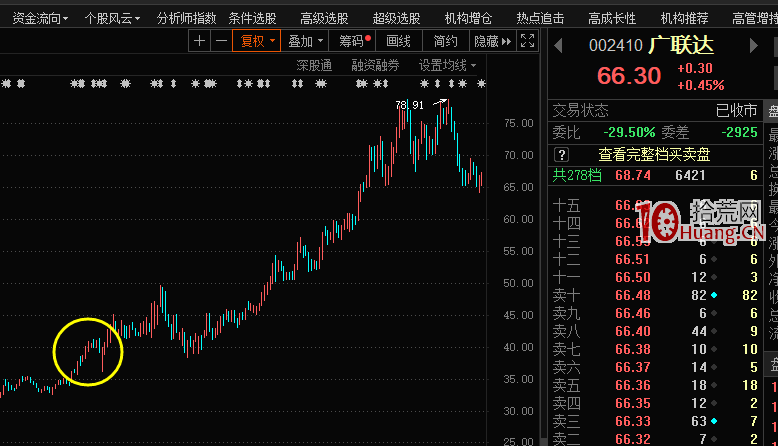
Task: Click 委差 value -2925
Action: tap(739, 132)
